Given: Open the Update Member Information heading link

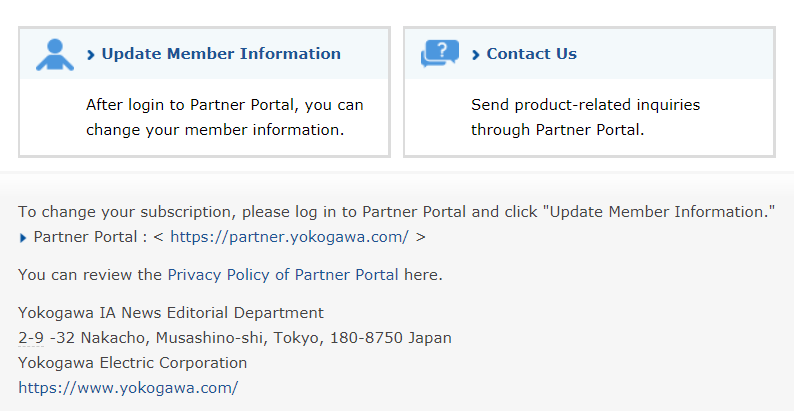Looking at the screenshot, I should (x=221, y=54).
